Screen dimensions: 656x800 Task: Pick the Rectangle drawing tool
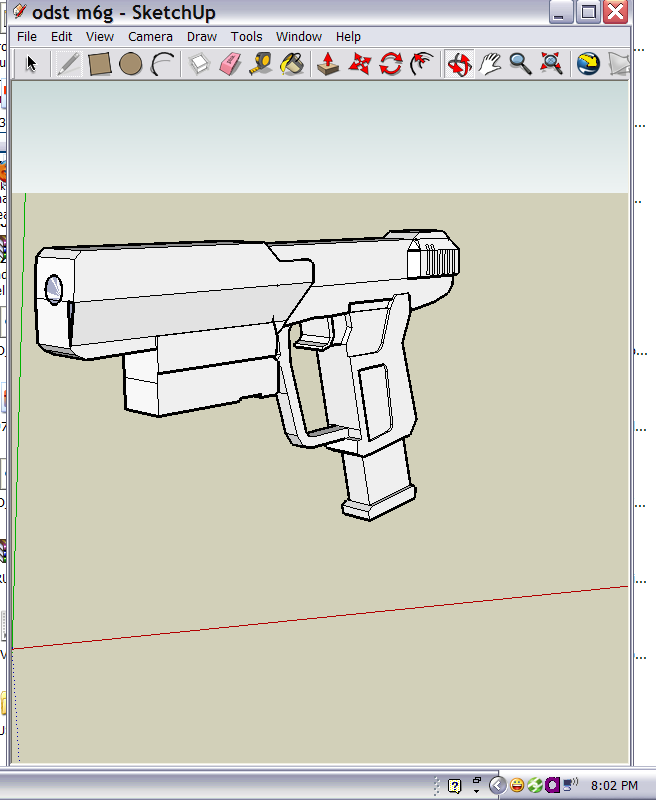point(99,64)
